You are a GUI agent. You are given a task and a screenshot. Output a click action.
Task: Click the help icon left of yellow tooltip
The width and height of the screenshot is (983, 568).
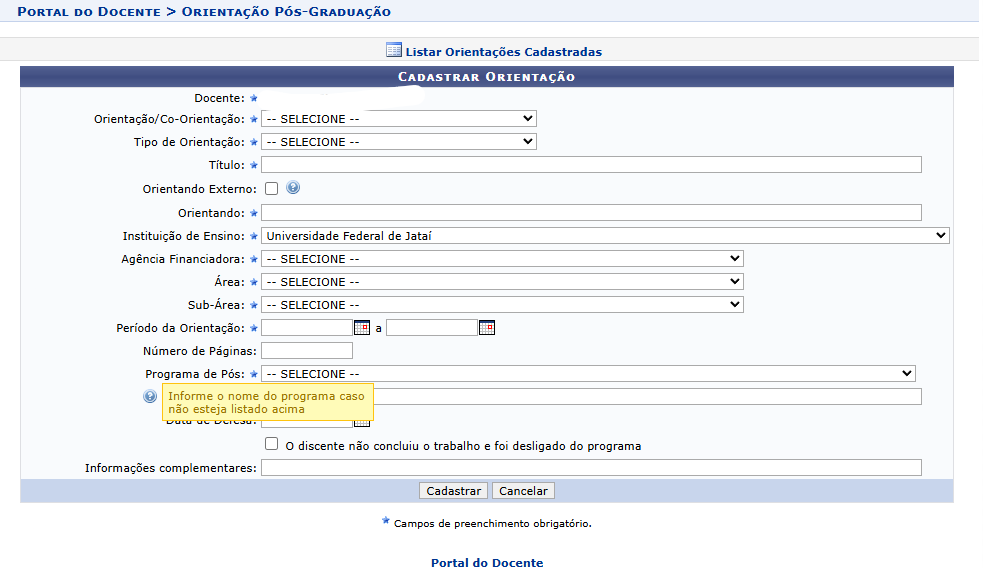coord(150,396)
